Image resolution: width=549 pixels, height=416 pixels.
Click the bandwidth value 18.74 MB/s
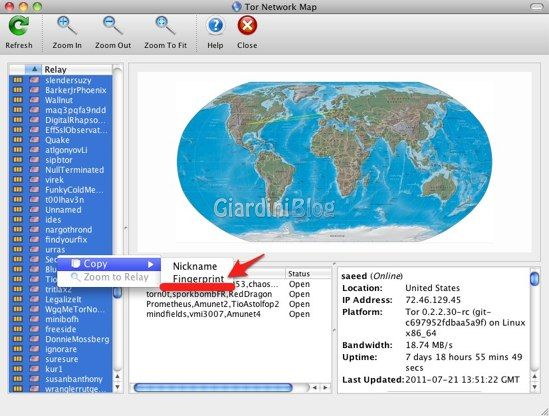429,345
